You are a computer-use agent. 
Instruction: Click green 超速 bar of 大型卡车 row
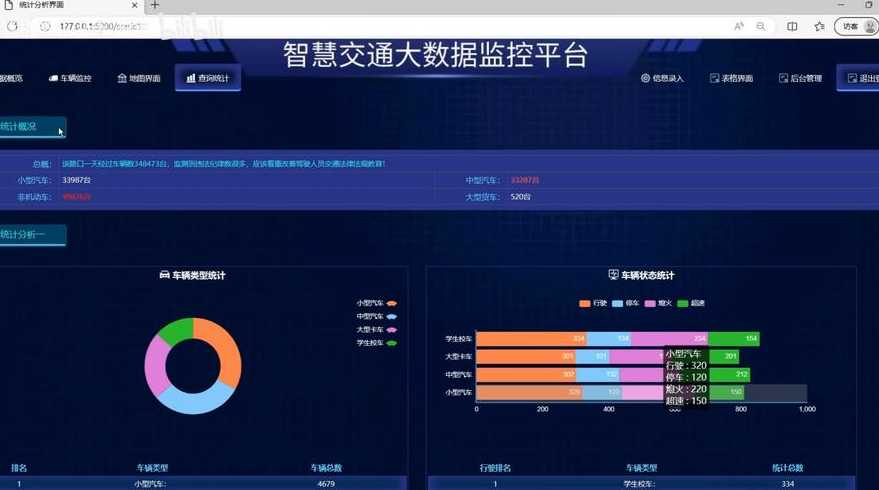pos(724,356)
